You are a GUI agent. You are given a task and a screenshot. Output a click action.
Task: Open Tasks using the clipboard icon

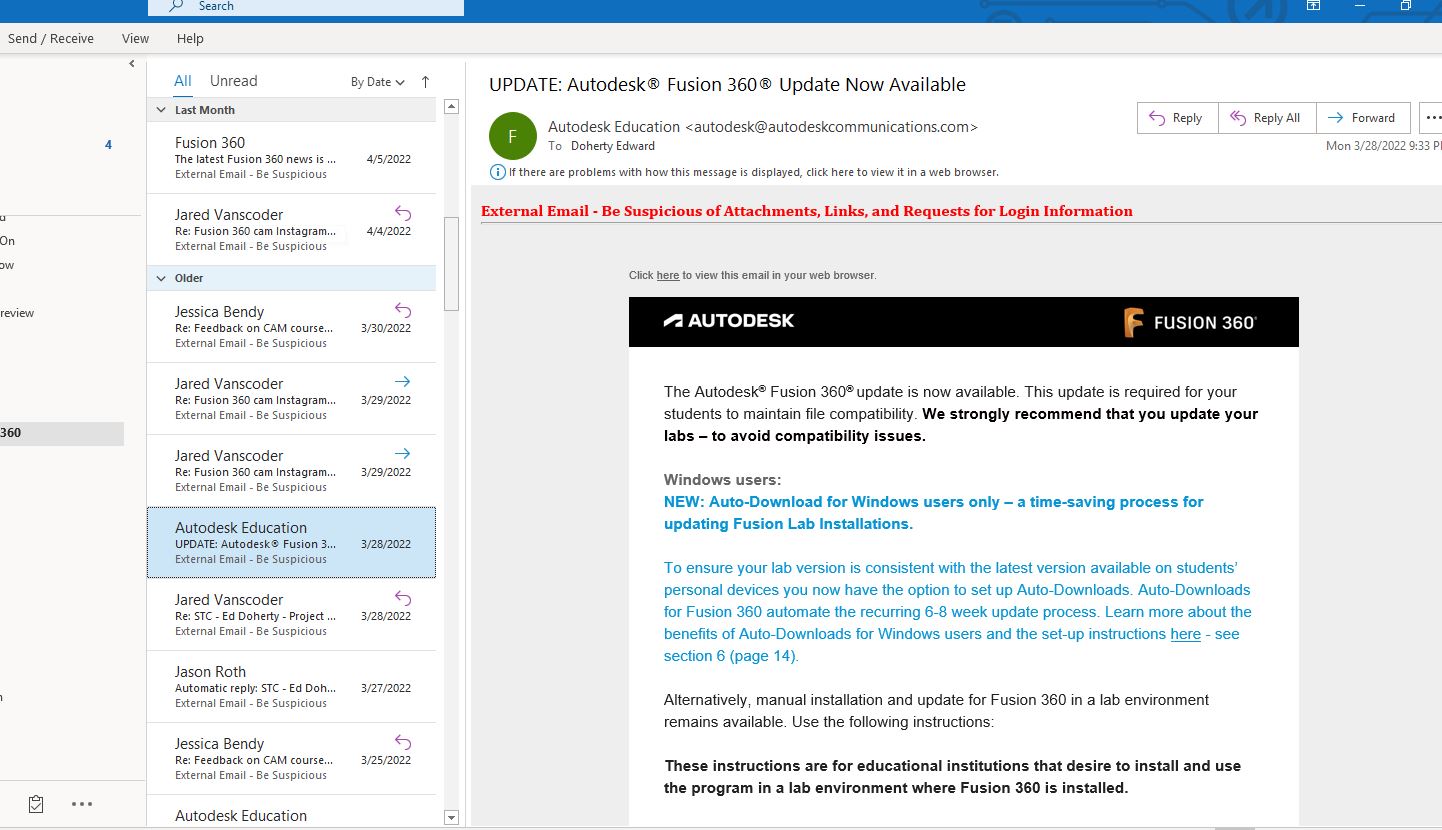pyautogui.click(x=36, y=803)
